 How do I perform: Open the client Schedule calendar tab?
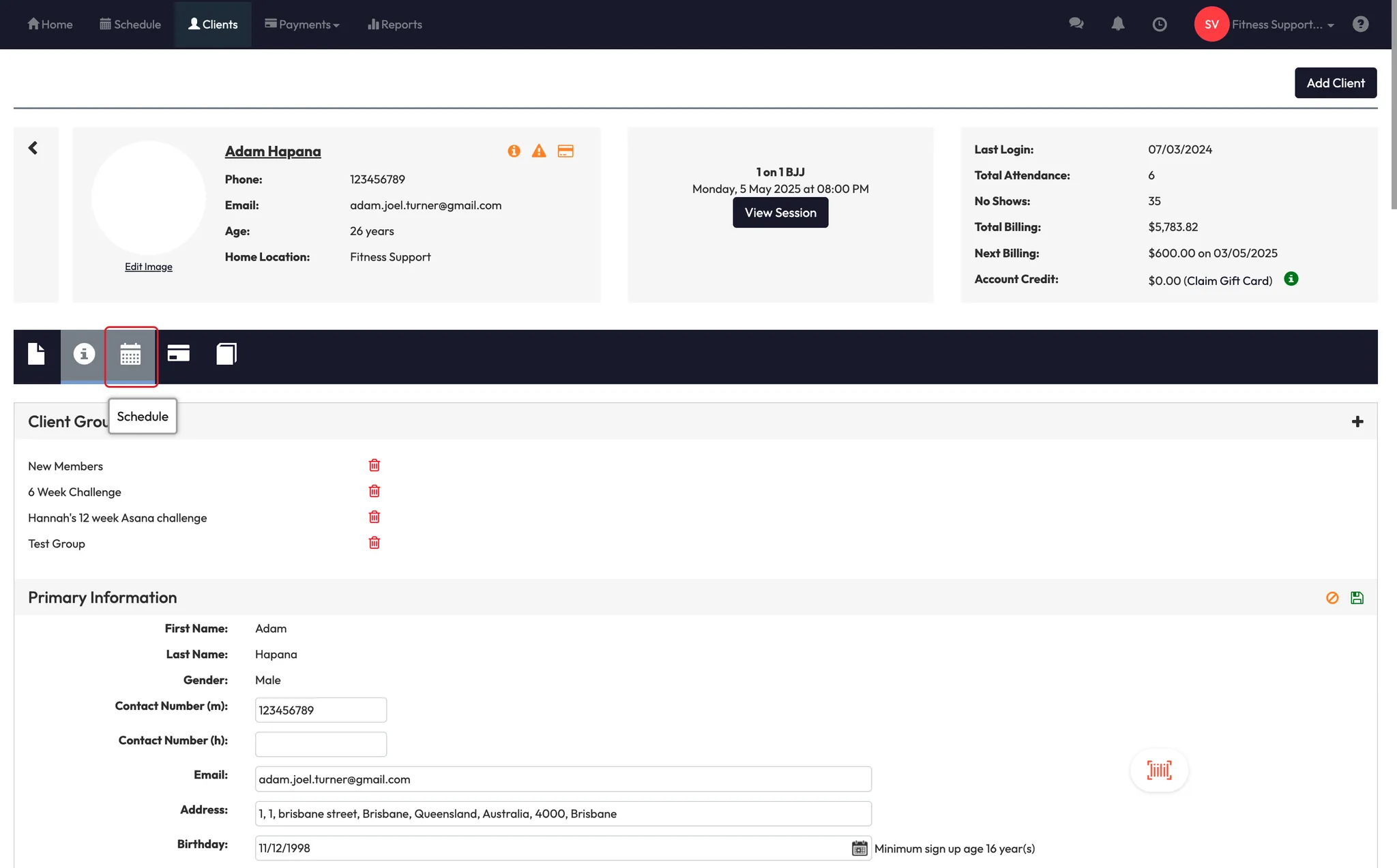130,355
